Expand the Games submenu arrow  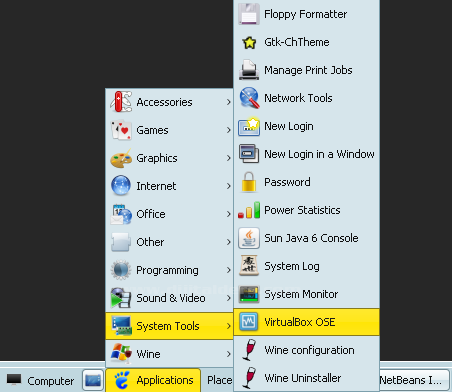[x=228, y=130]
